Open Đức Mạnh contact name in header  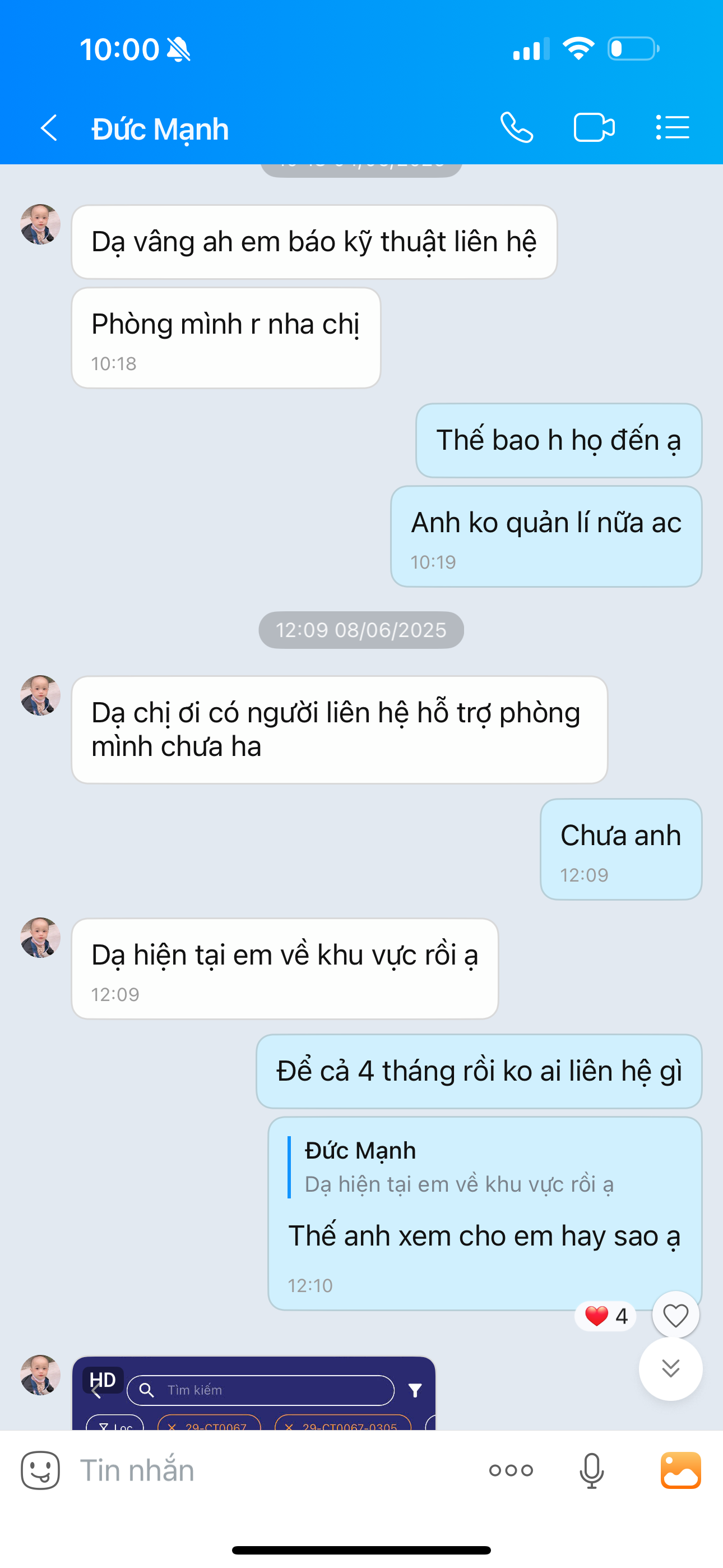tap(160, 129)
